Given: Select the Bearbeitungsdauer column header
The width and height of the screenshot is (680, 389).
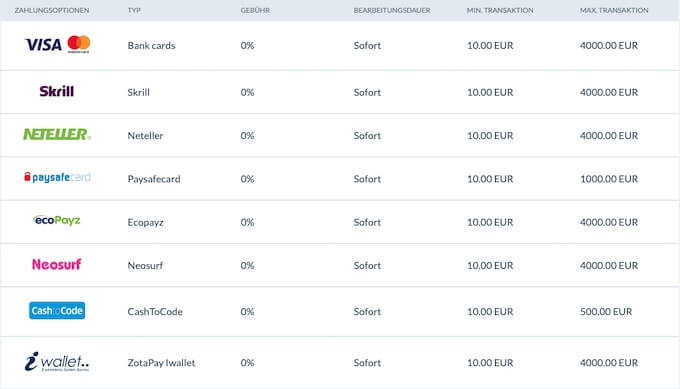Looking at the screenshot, I should click(392, 10).
